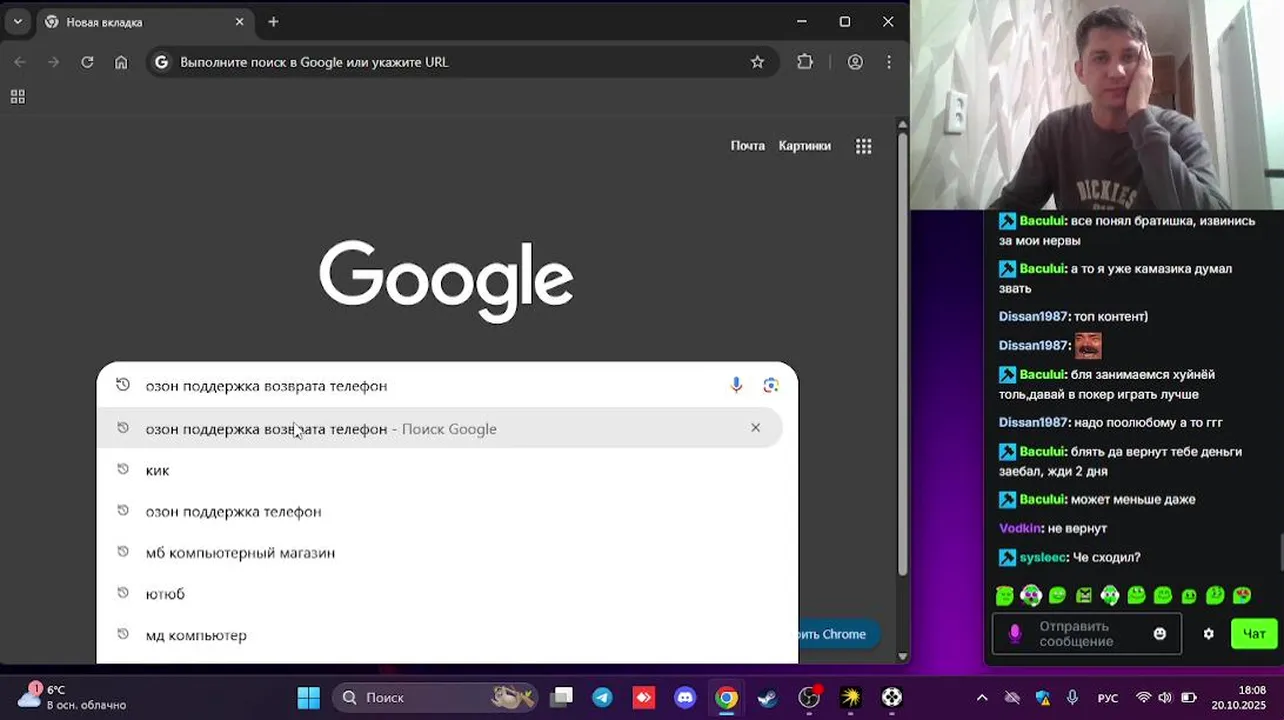
Task: Open the Windows Start button
Action: 309,697
